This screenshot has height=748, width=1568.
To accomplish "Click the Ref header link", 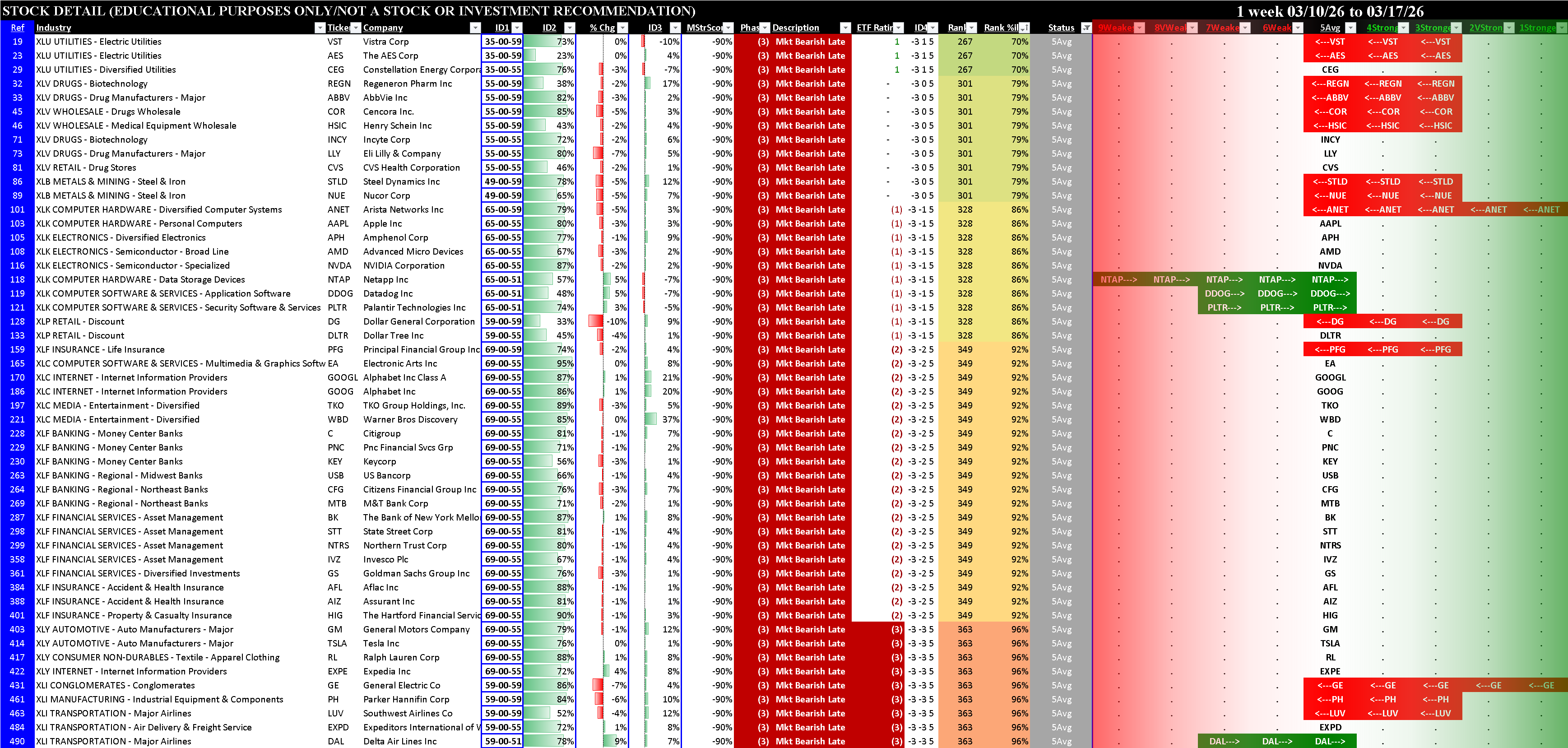I will pos(17,28).
